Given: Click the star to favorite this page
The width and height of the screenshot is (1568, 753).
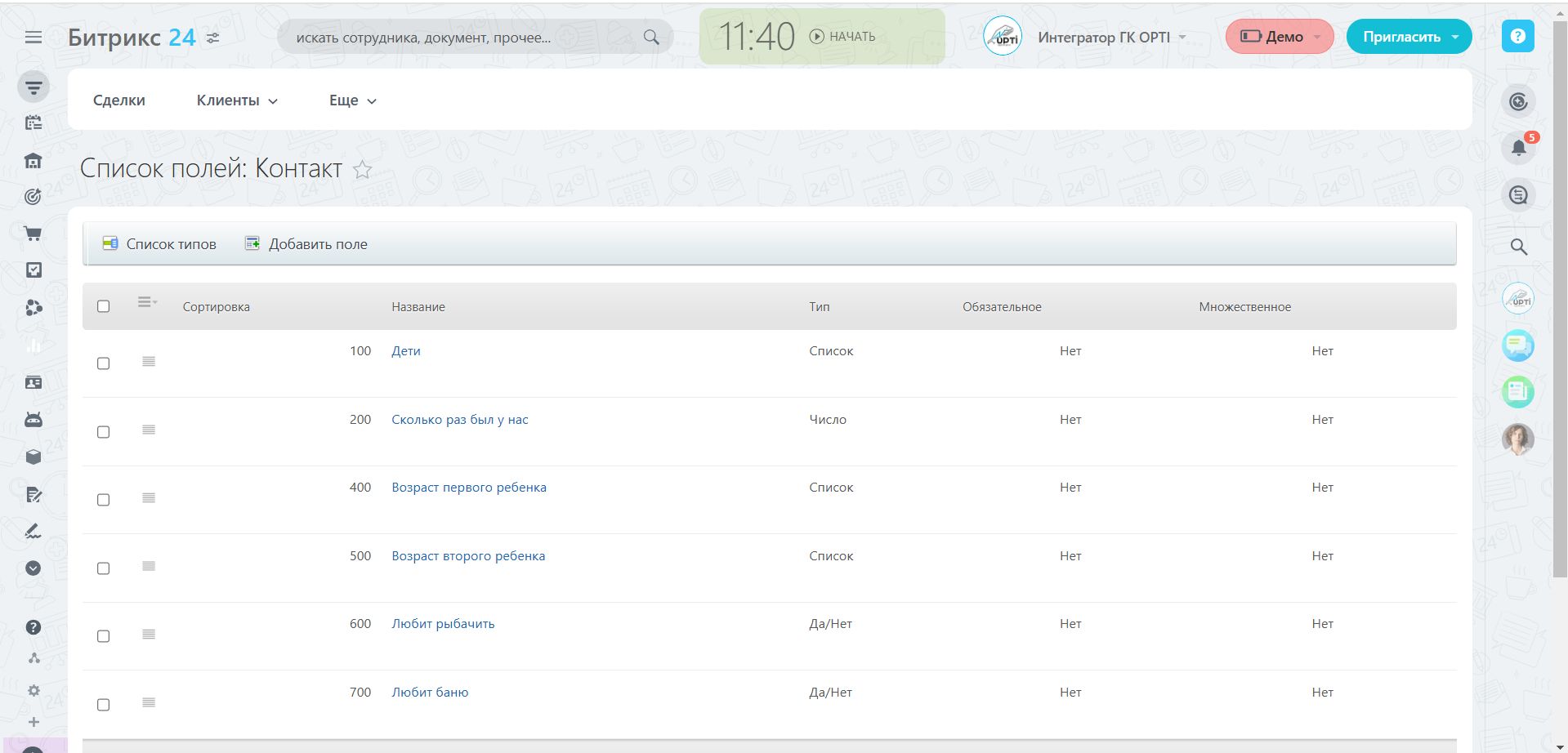Looking at the screenshot, I should 362,170.
